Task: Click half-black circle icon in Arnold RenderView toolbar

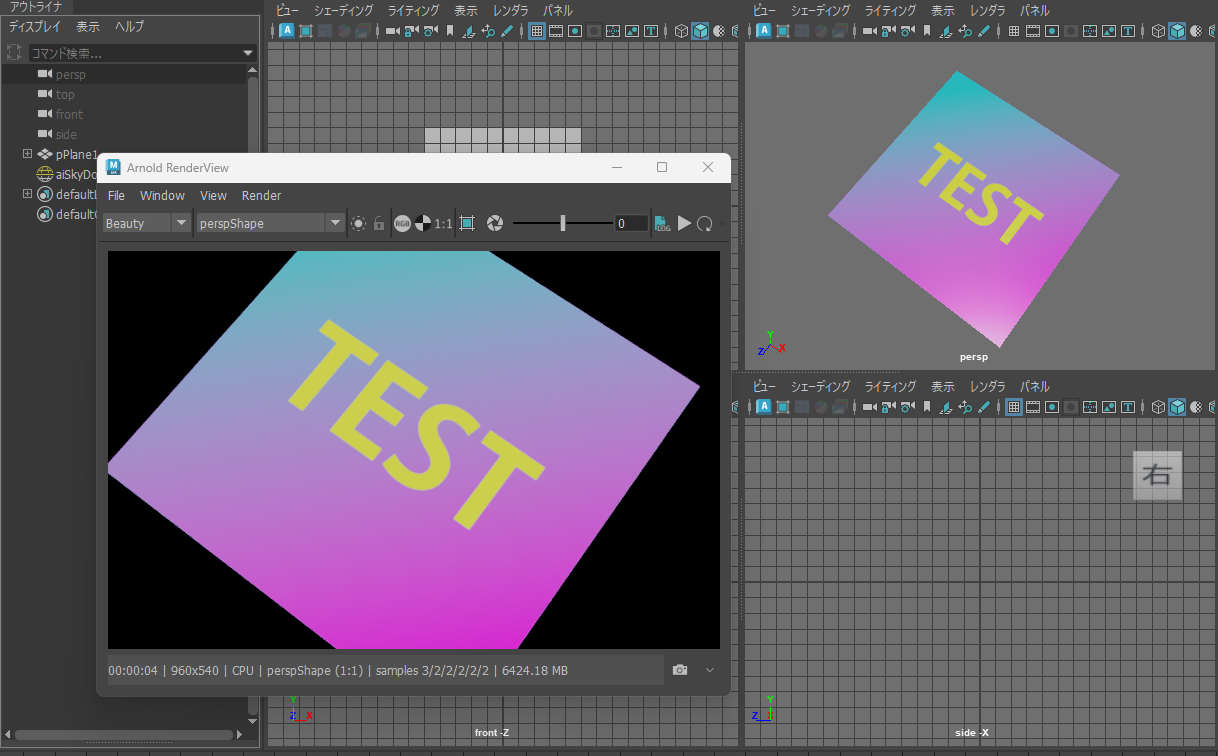Action: point(423,223)
